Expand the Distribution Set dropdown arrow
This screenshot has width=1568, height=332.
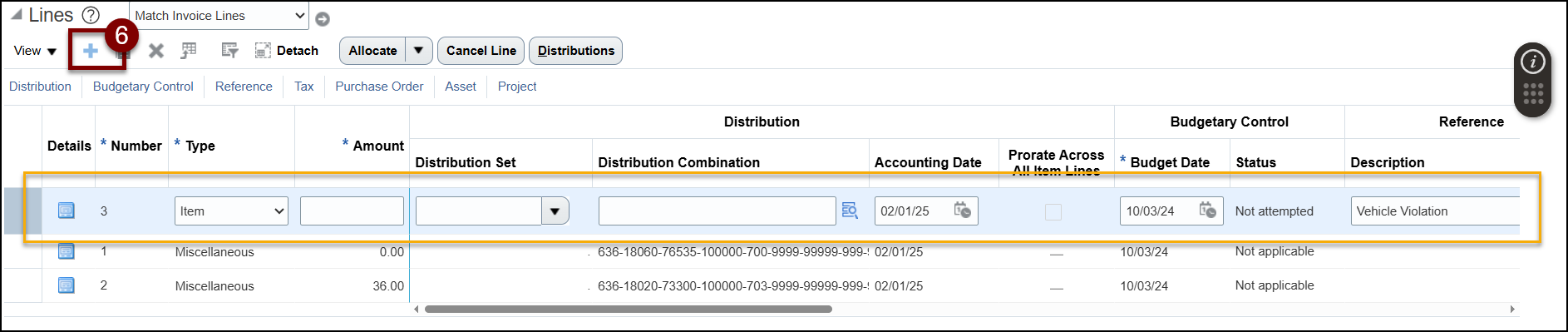[555, 211]
